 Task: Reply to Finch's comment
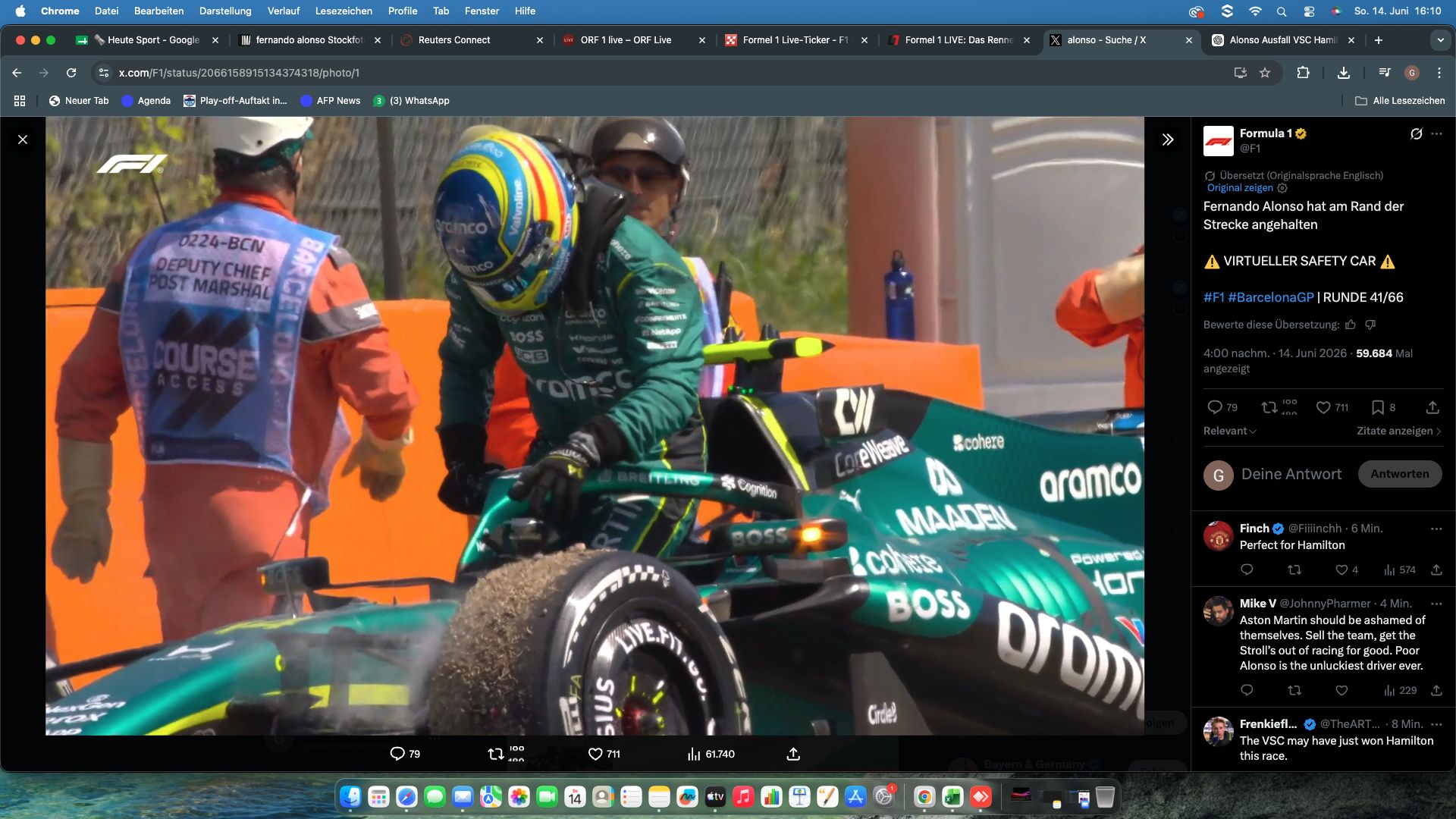[1247, 570]
